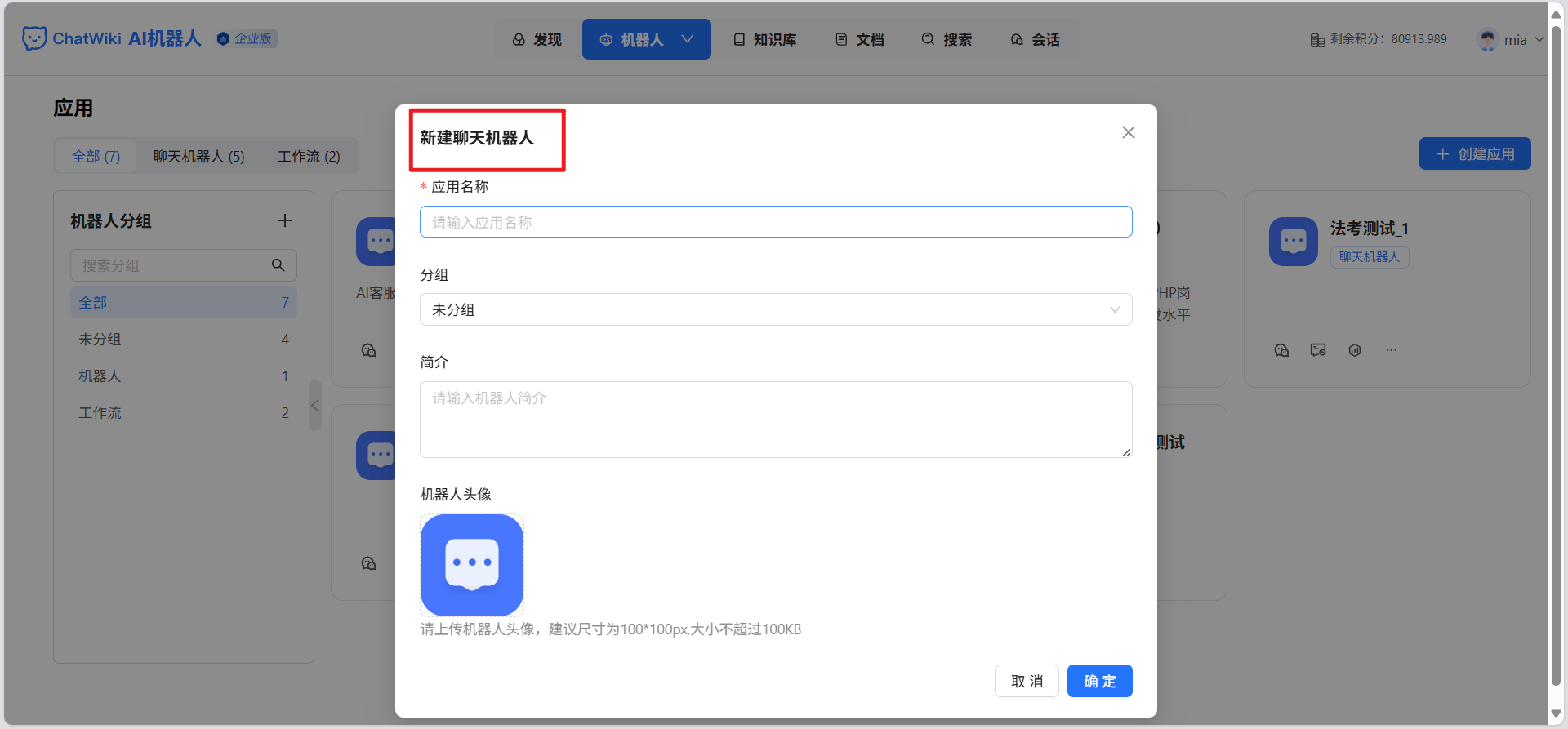Close the 新建聊天机器人 dialog
This screenshot has height=729, width=1568.
click(1128, 132)
